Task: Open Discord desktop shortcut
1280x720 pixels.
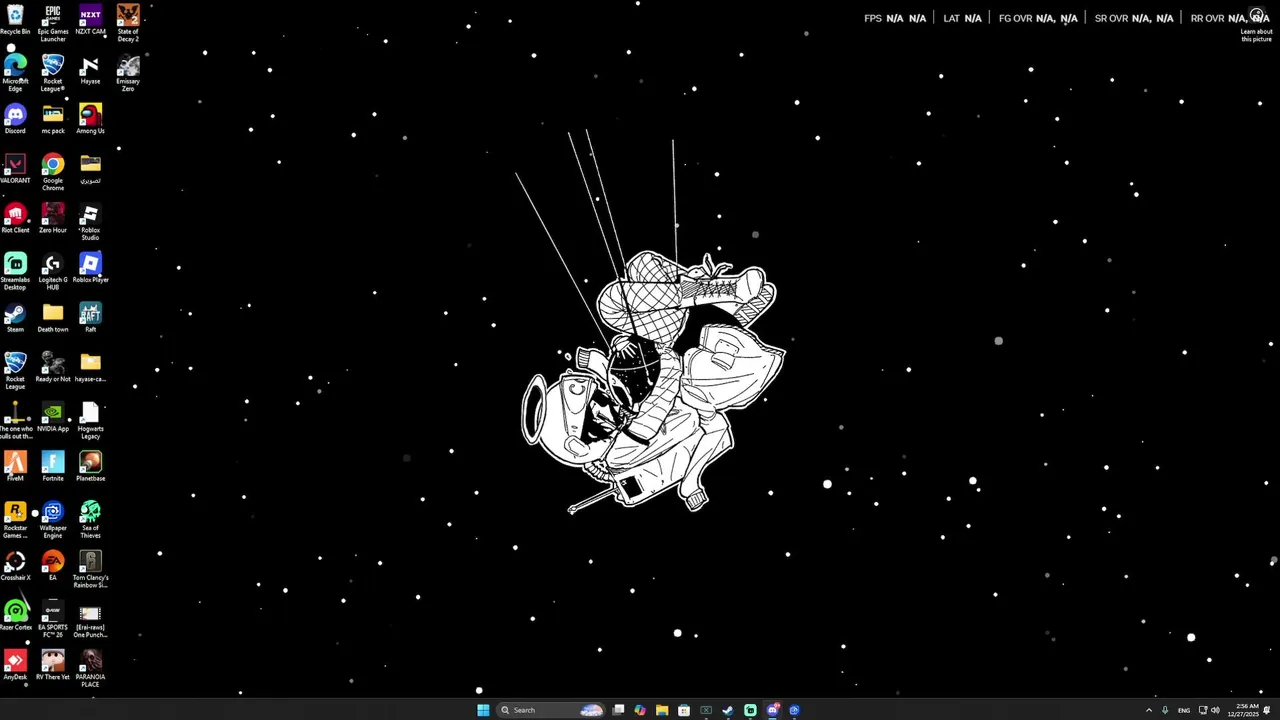Action: 15,119
